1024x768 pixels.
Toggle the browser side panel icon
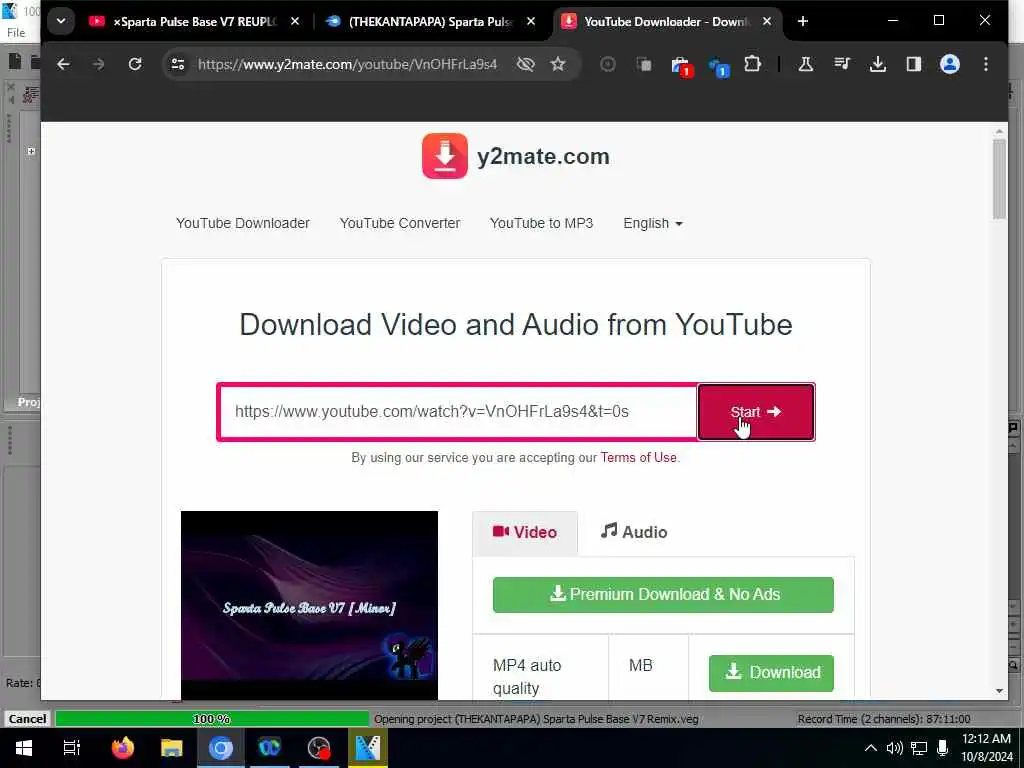click(914, 64)
